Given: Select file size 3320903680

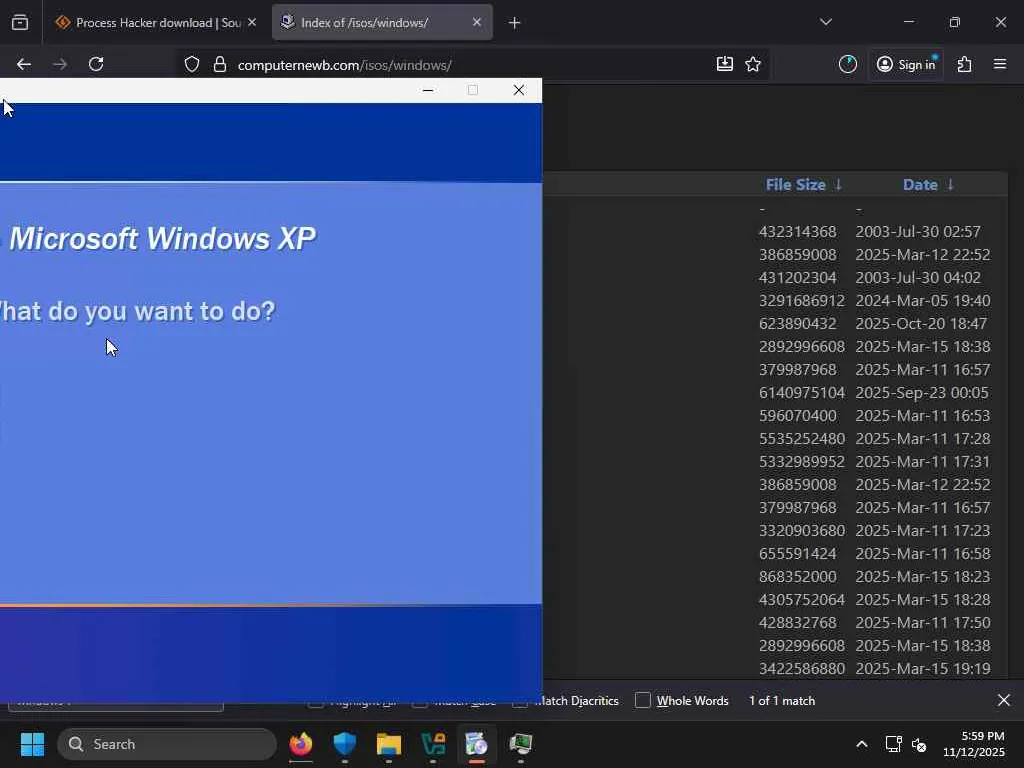Looking at the screenshot, I should pos(801,531).
